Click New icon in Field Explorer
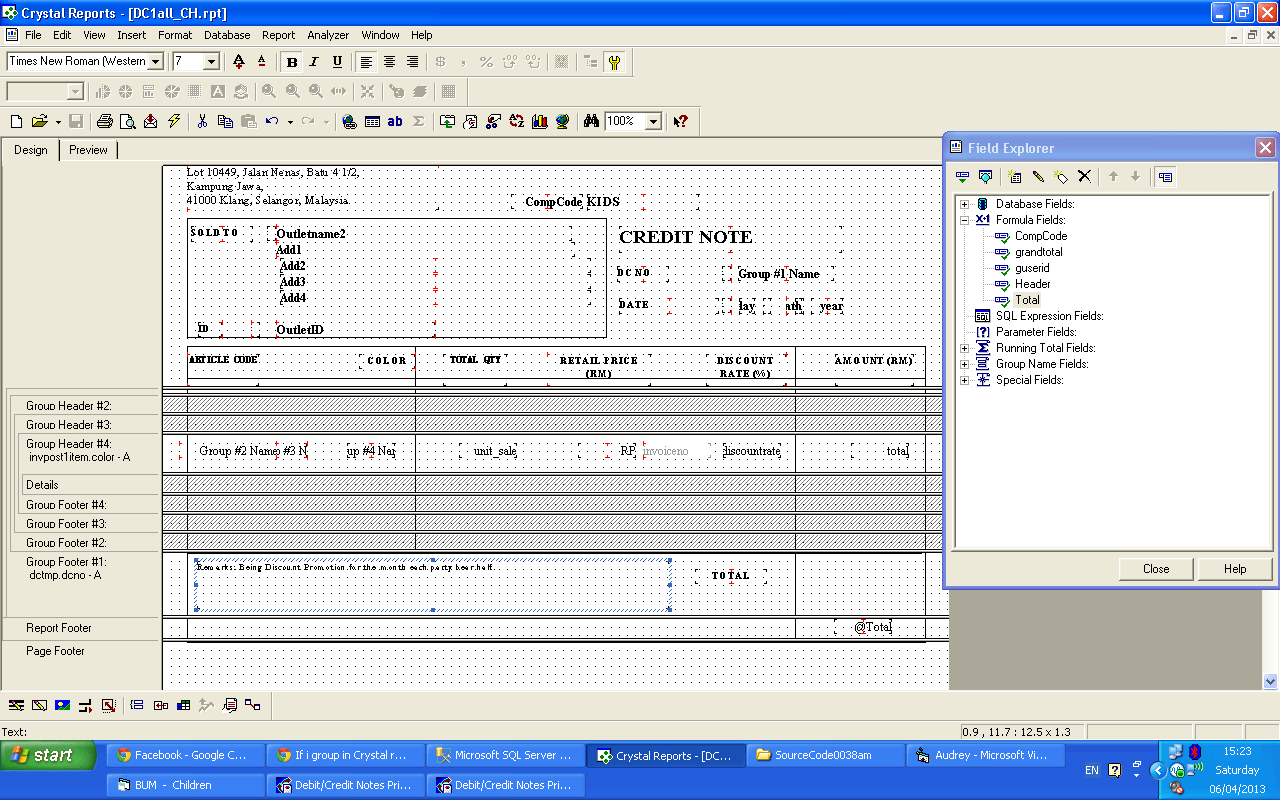Image resolution: width=1280 pixels, height=800 pixels. click(1015, 177)
